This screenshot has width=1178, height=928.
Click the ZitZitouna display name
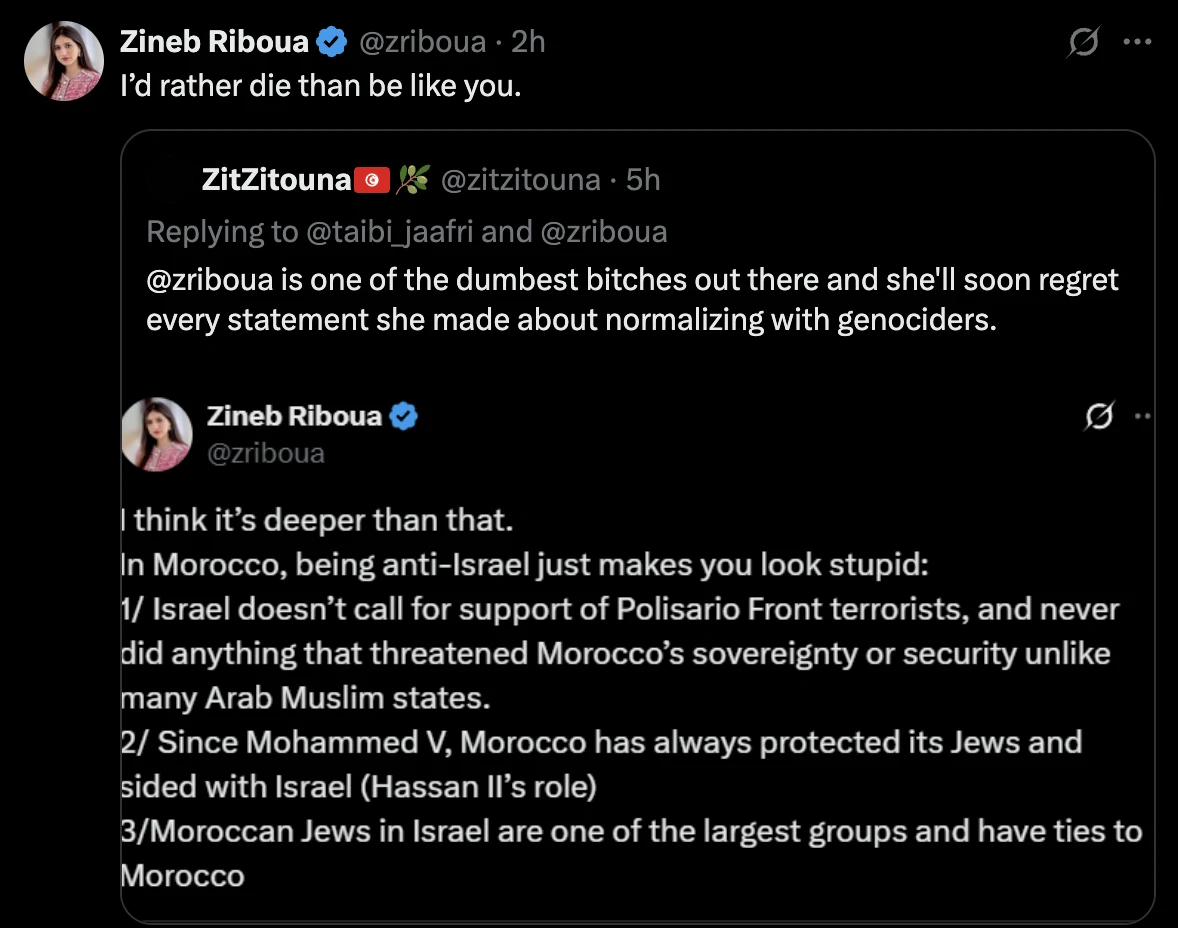(x=276, y=180)
